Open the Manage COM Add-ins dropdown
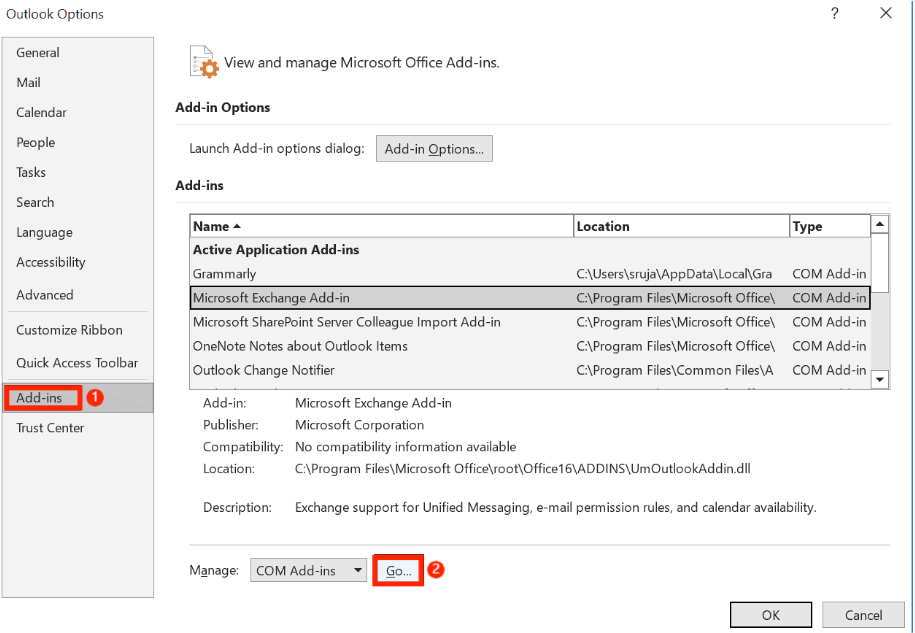The height and width of the screenshot is (633, 915). coord(308,571)
